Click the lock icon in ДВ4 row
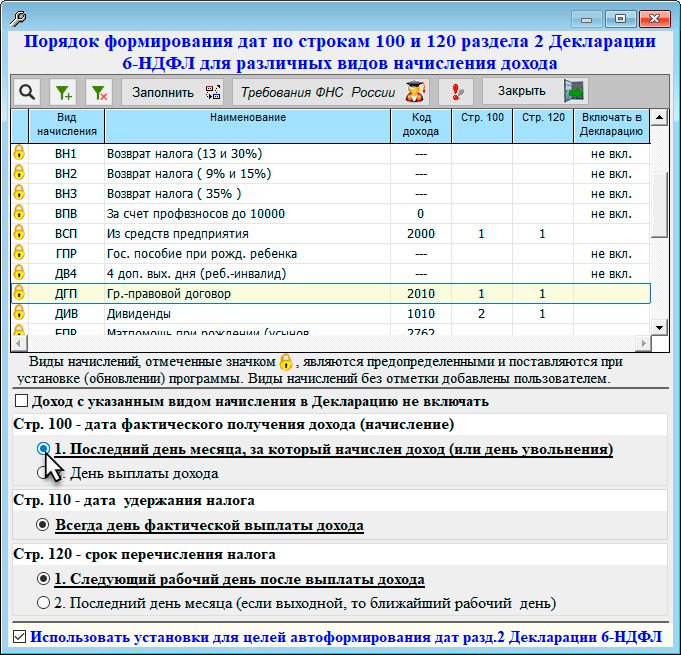The image size is (681, 655). [x=19, y=273]
